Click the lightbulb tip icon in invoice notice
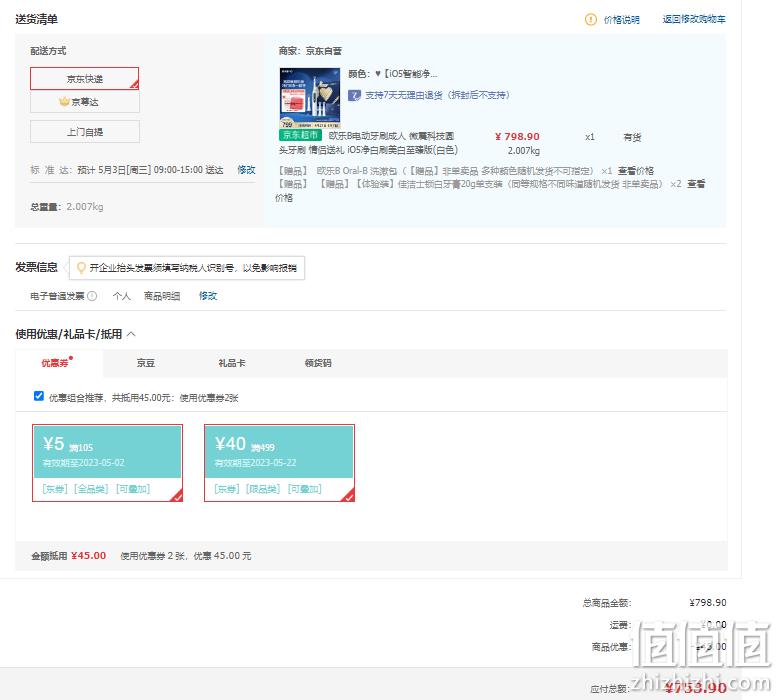Image resolution: width=780 pixels, height=700 pixels. click(81, 268)
